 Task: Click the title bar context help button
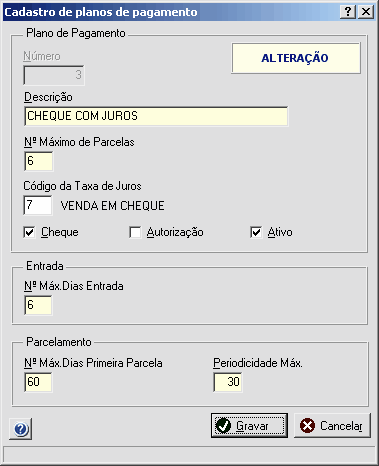[x=348, y=12]
